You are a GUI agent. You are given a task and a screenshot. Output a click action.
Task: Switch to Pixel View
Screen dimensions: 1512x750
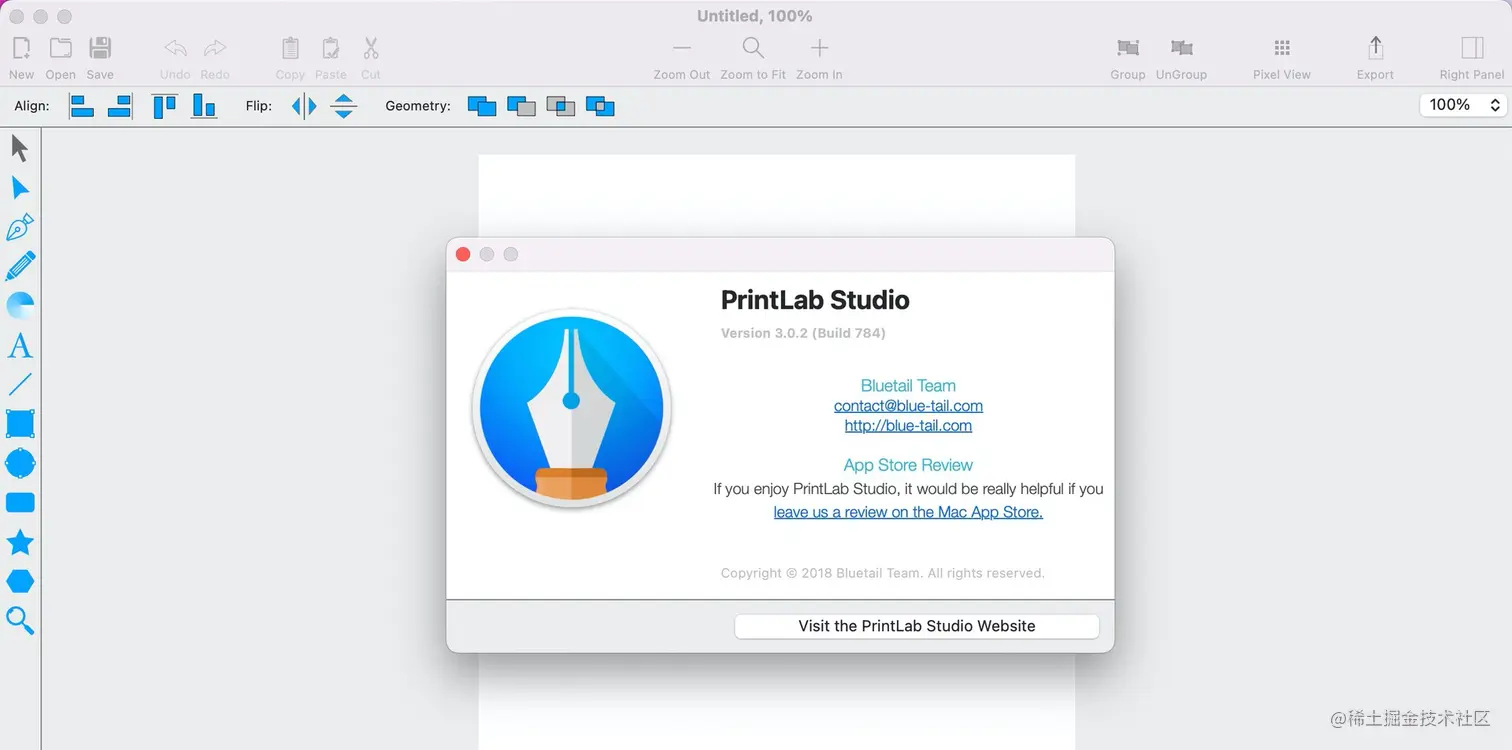(x=1282, y=48)
